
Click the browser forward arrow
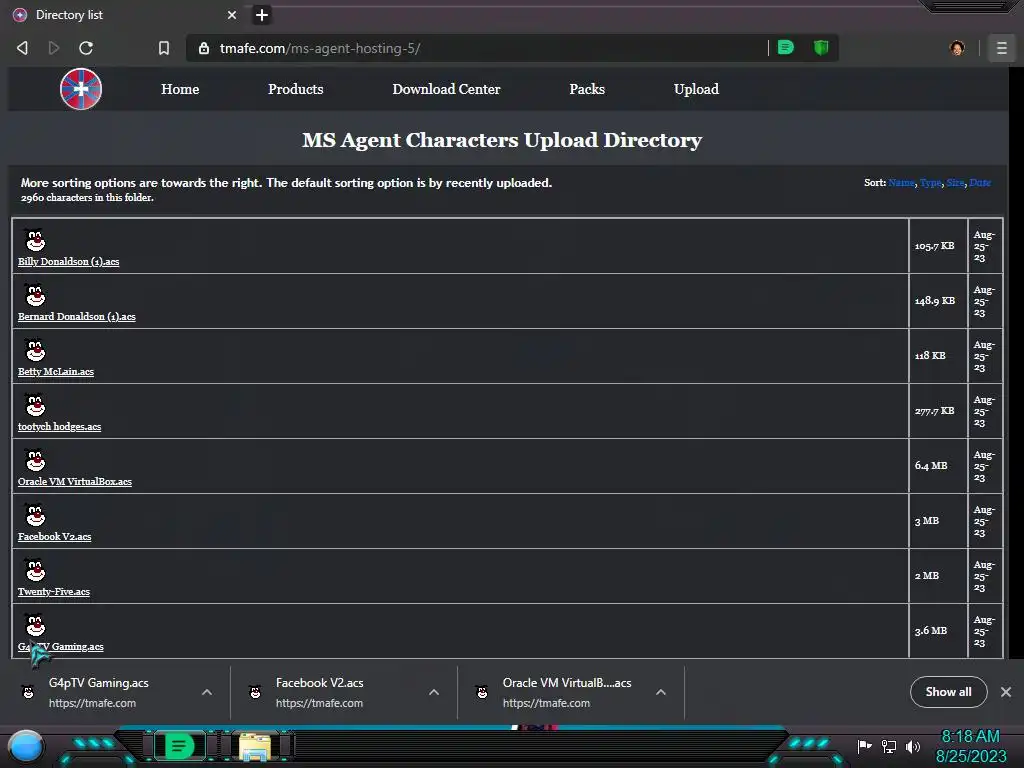click(54, 48)
